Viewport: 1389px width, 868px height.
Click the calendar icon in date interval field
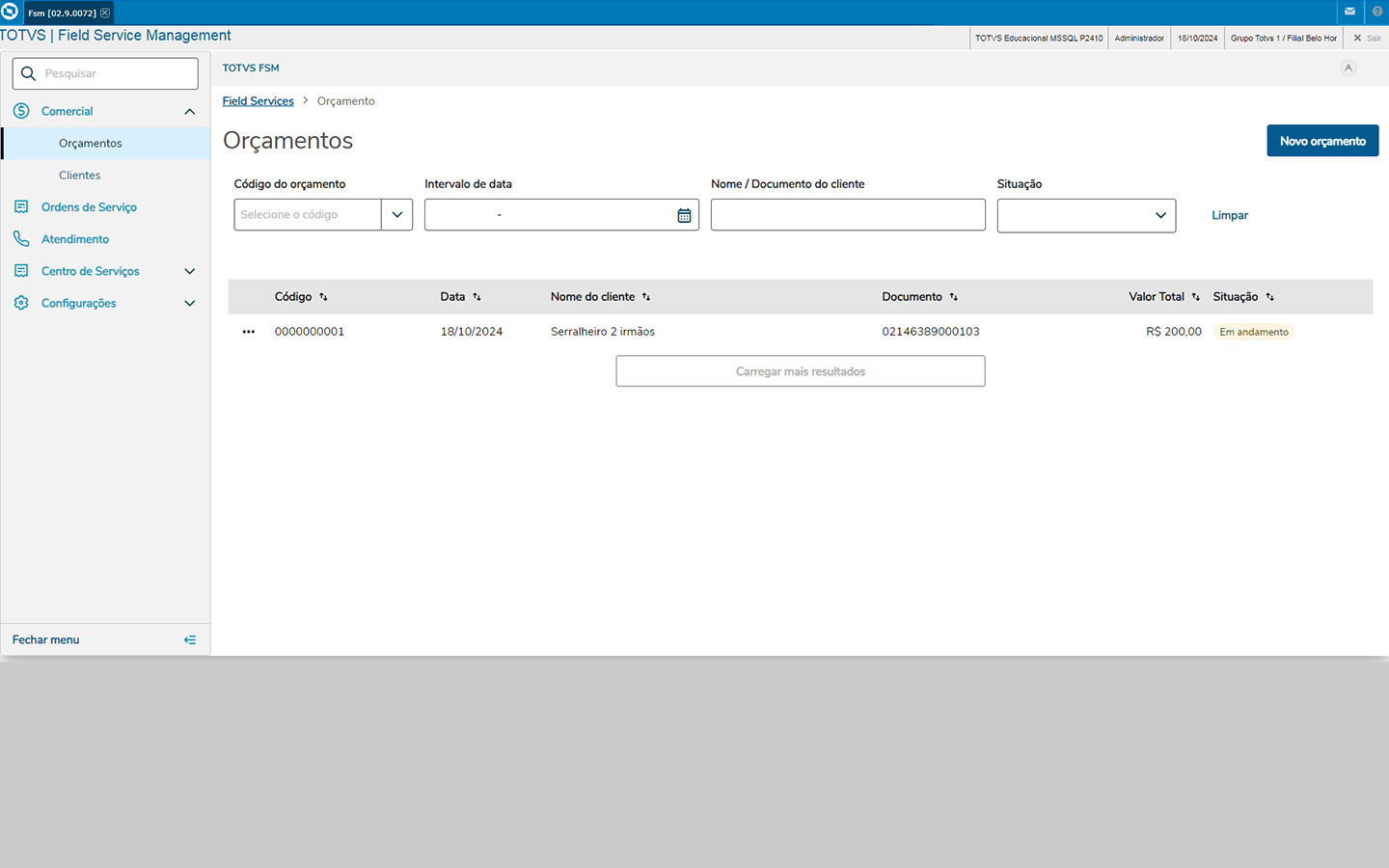pyautogui.click(x=684, y=215)
